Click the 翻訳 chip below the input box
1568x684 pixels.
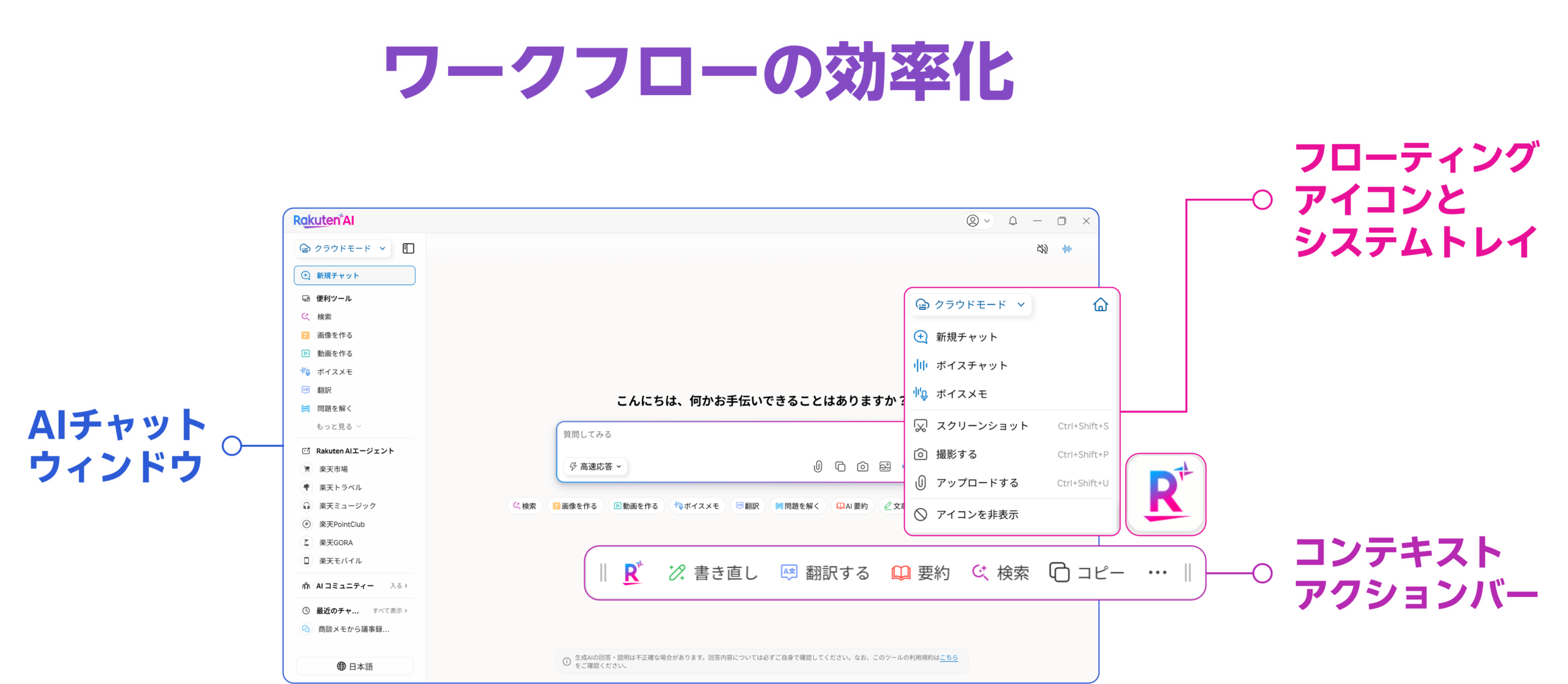(747, 506)
